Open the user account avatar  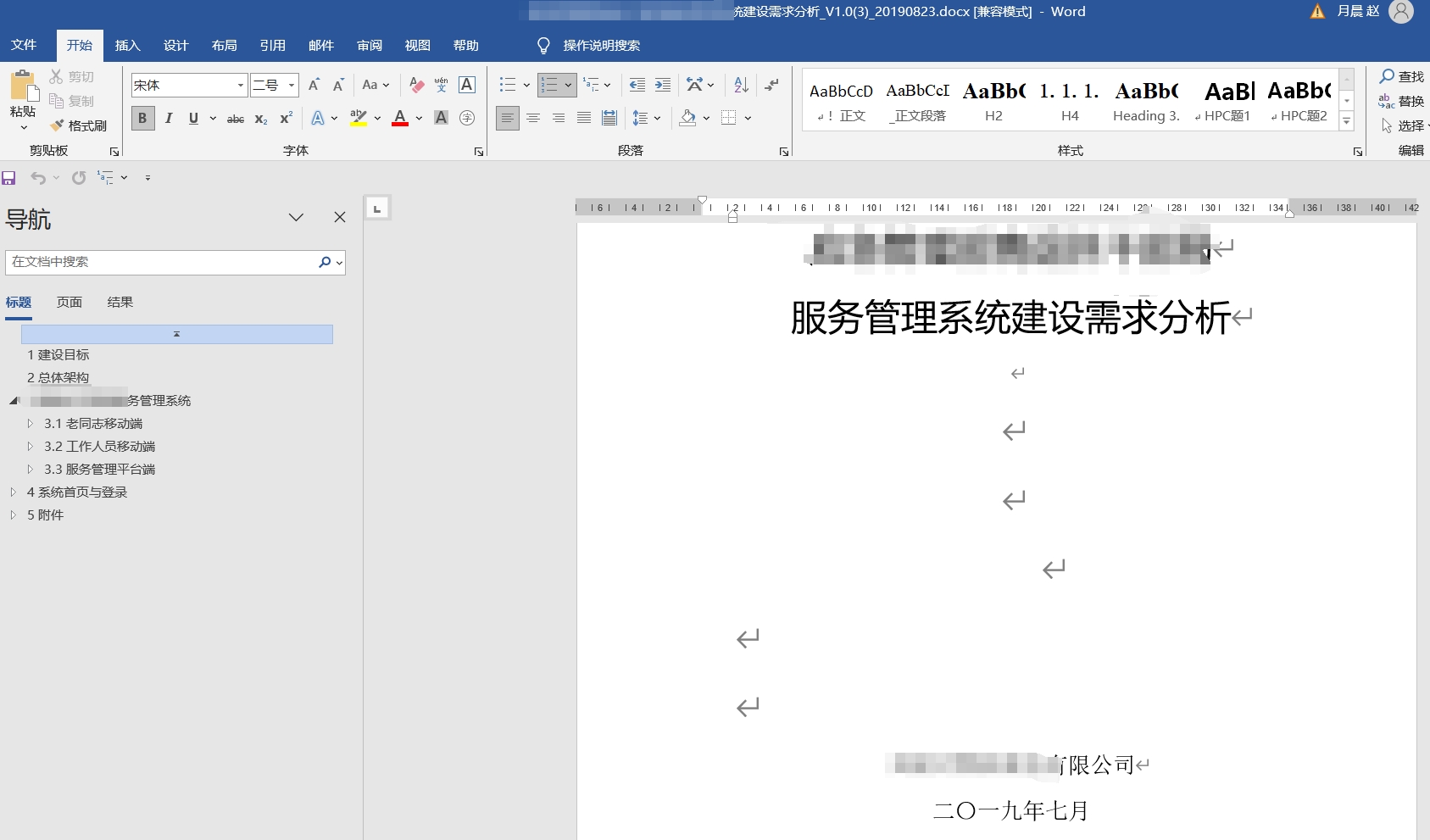pos(1401,12)
